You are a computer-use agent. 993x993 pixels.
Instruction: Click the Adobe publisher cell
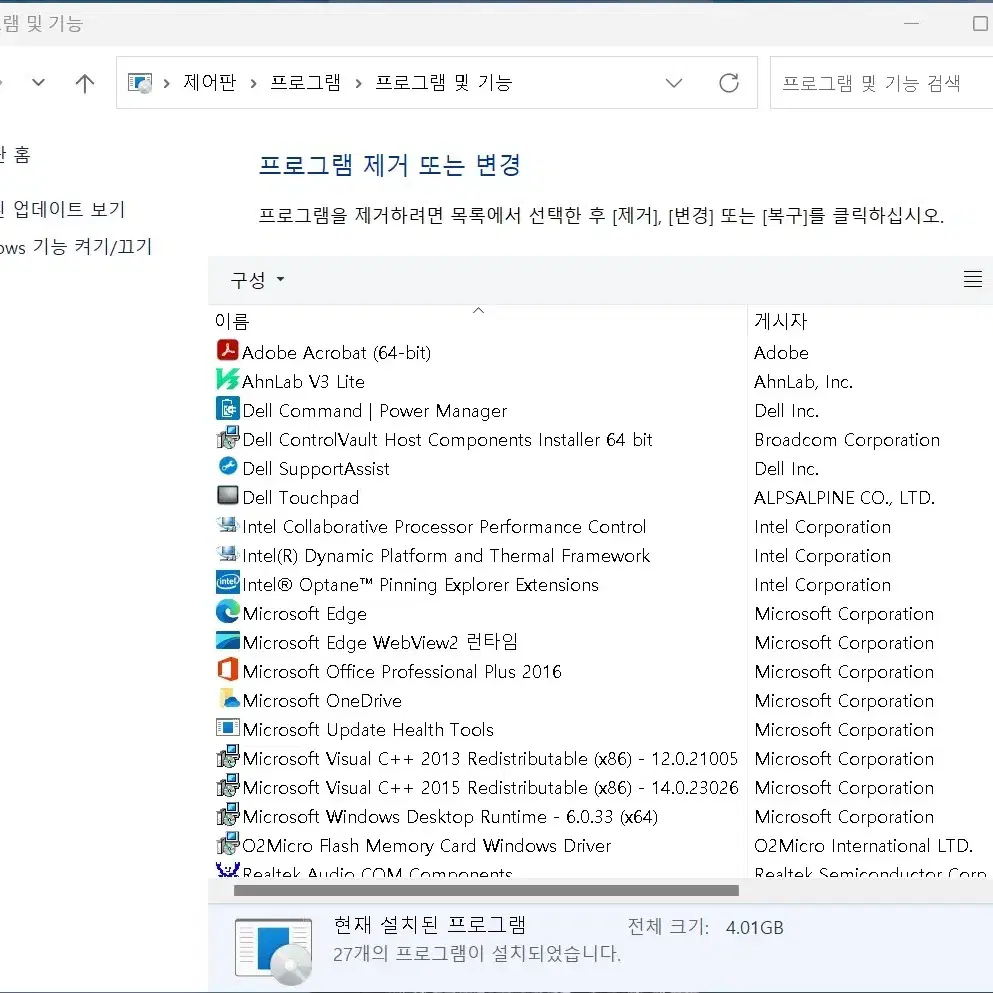tap(781, 353)
